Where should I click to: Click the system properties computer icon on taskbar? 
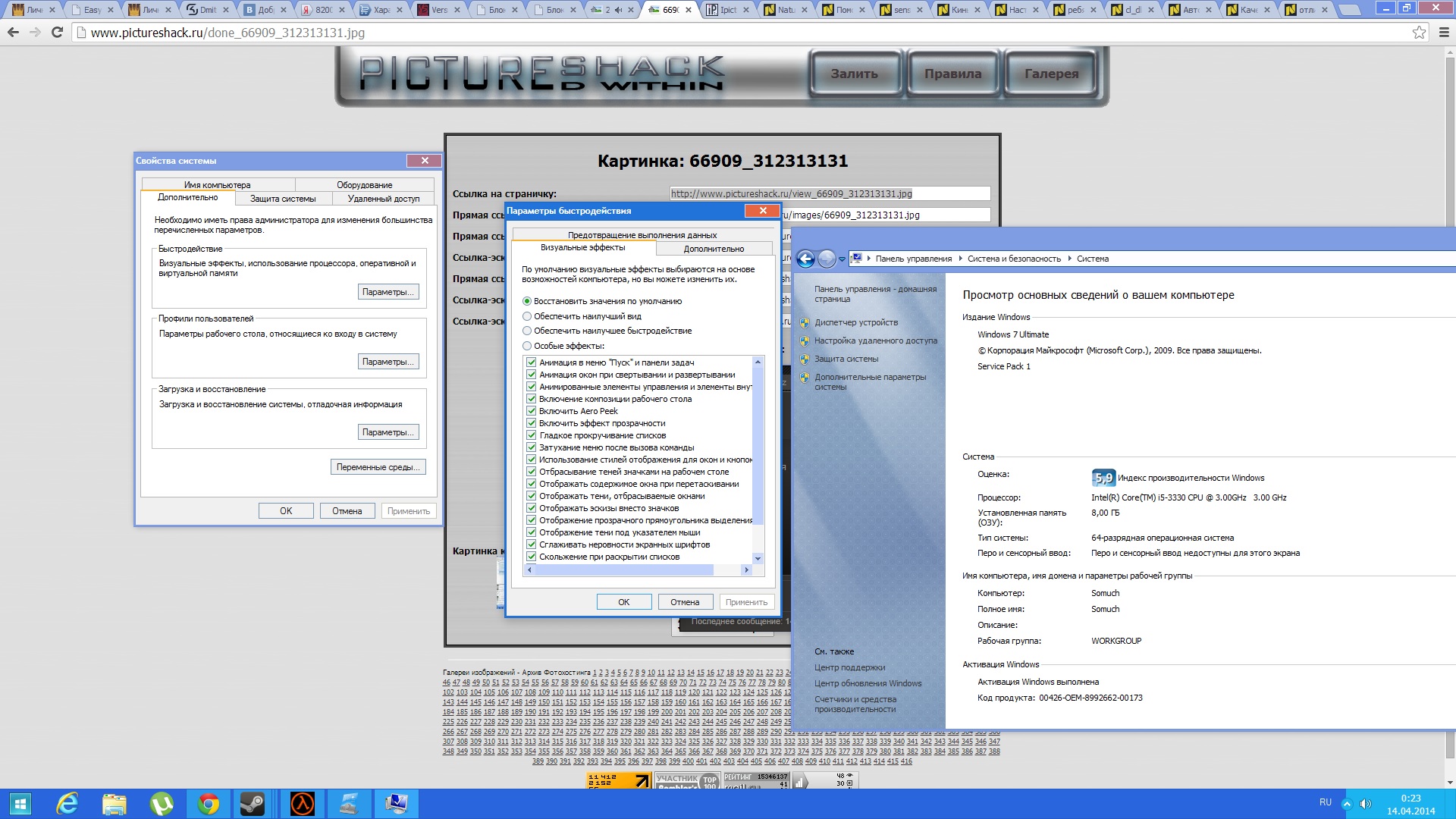coord(397,804)
